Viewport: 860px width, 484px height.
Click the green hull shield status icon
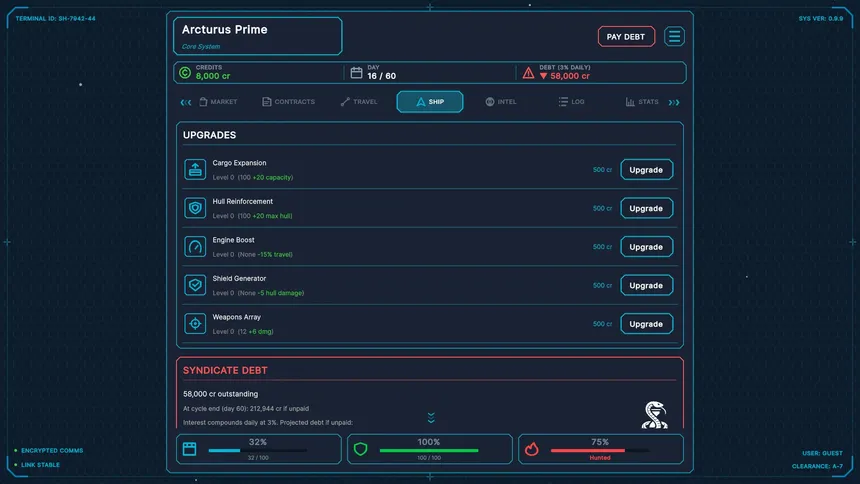(x=360, y=449)
